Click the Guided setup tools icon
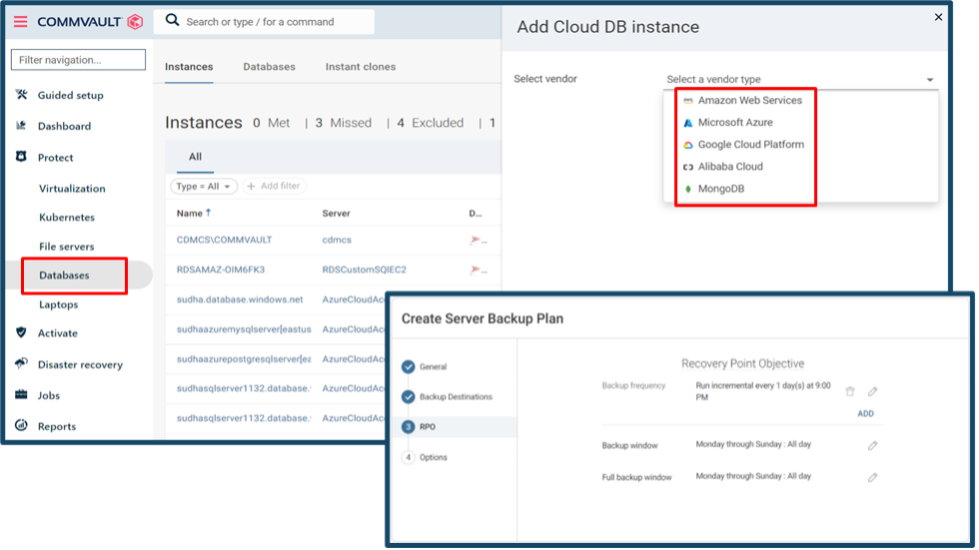The width and height of the screenshot is (979, 550). point(22,95)
